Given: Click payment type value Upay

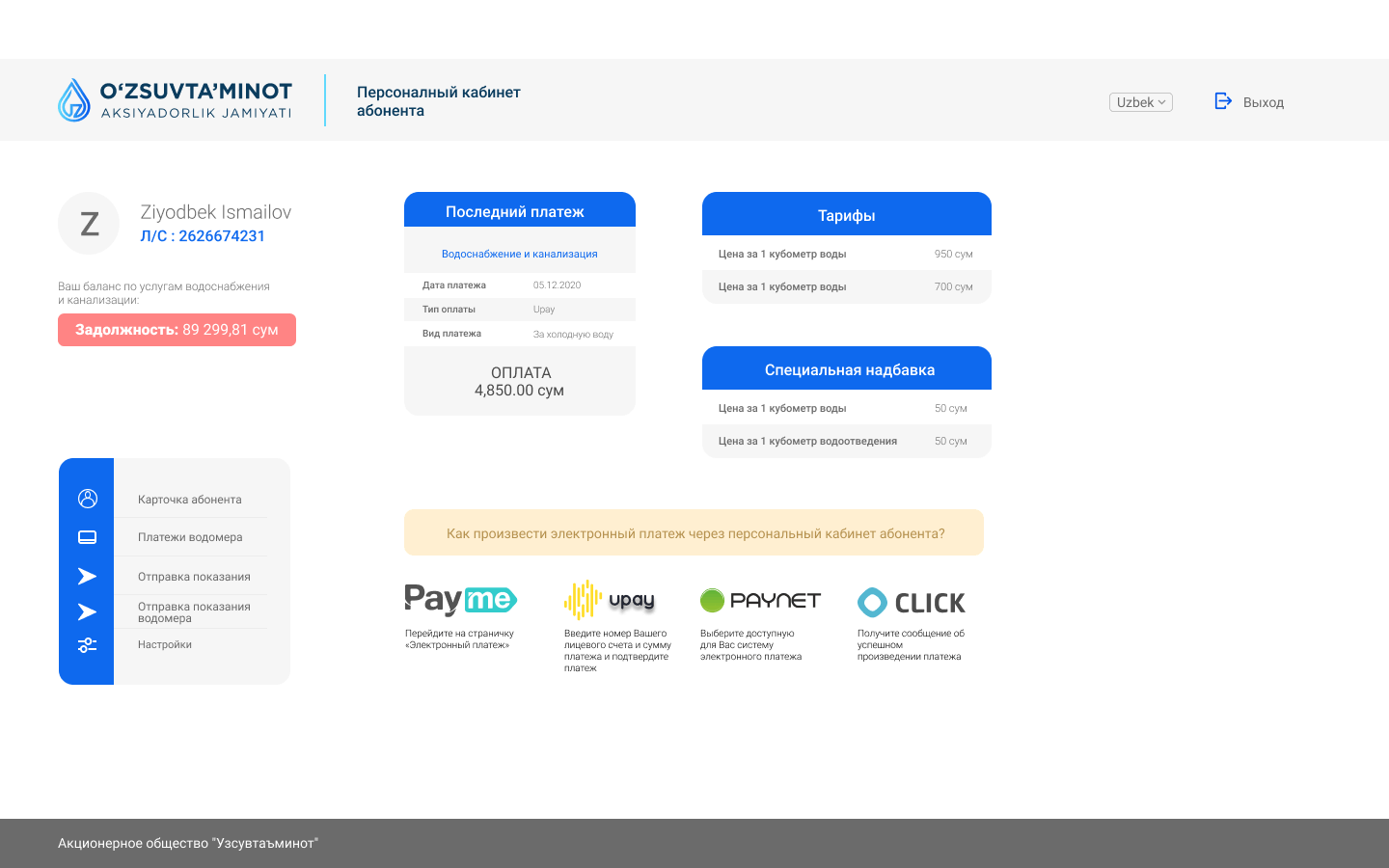Looking at the screenshot, I should [x=544, y=310].
